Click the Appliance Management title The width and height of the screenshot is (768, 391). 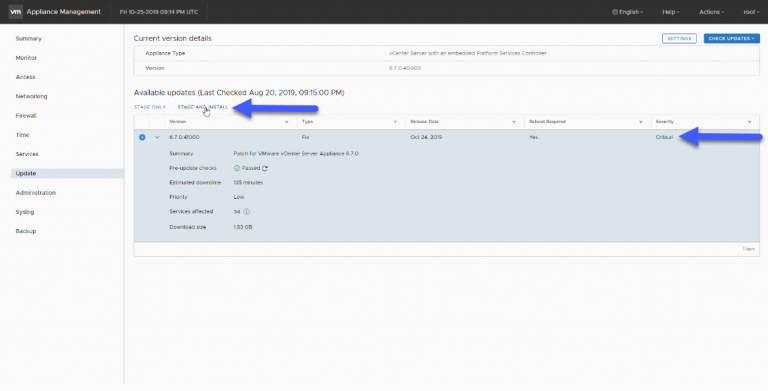(64, 12)
